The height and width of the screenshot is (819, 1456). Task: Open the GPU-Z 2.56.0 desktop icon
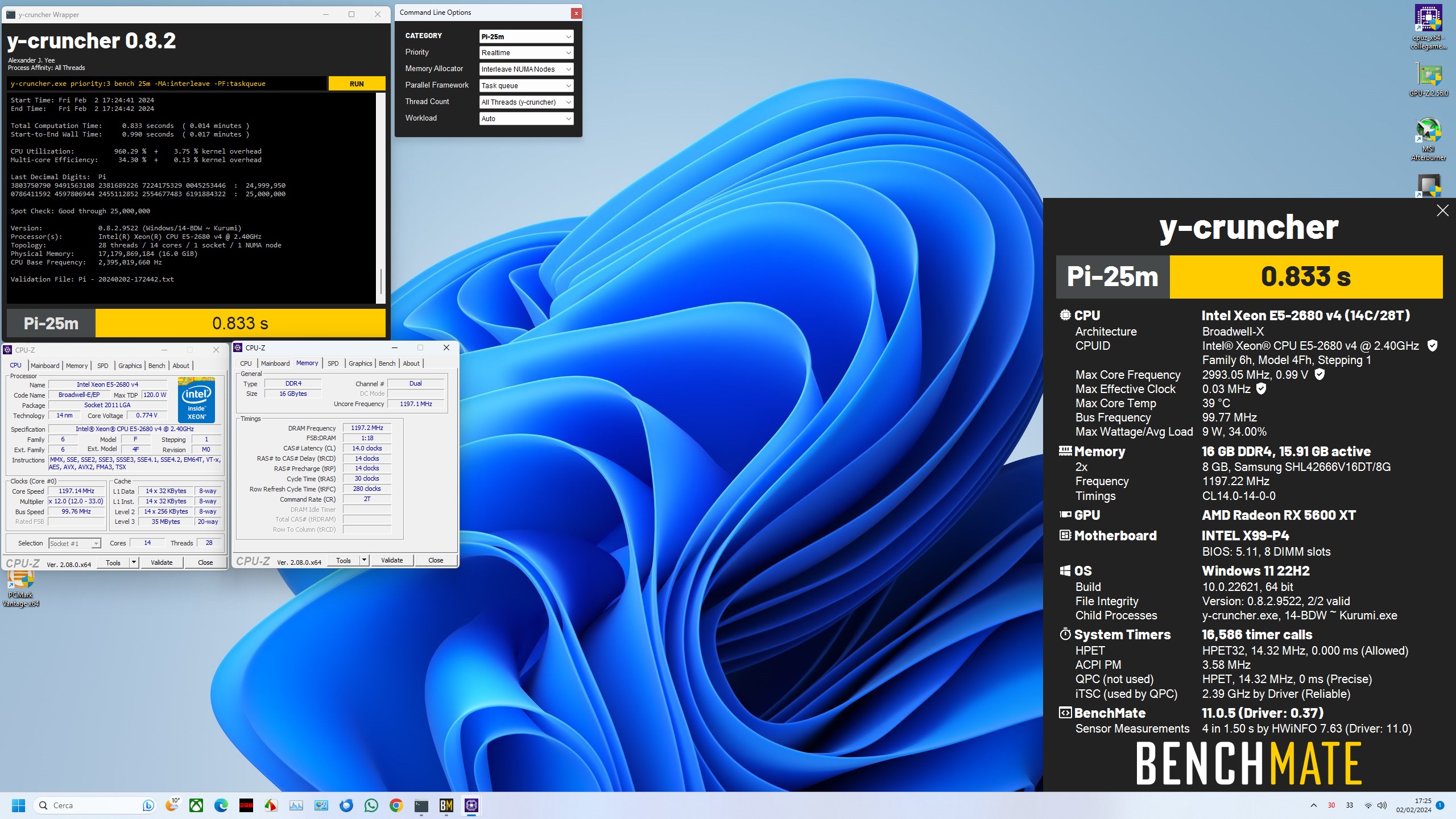point(1428,80)
